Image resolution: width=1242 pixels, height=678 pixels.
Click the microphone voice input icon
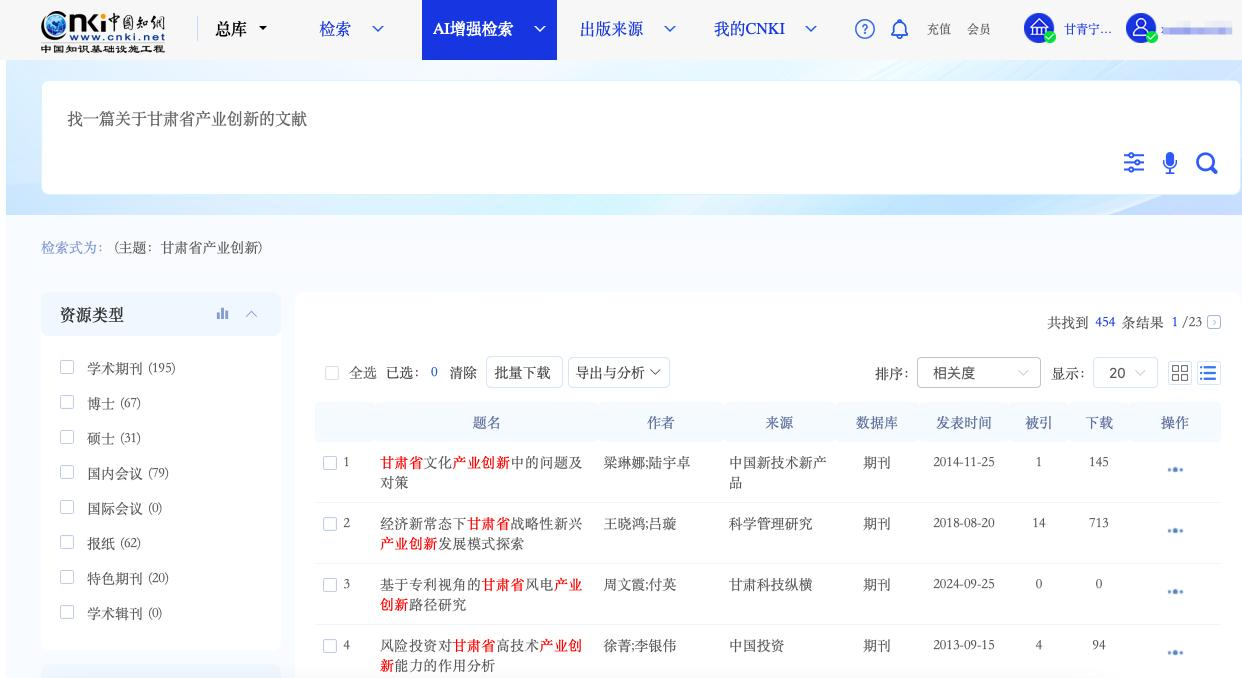(x=1169, y=163)
